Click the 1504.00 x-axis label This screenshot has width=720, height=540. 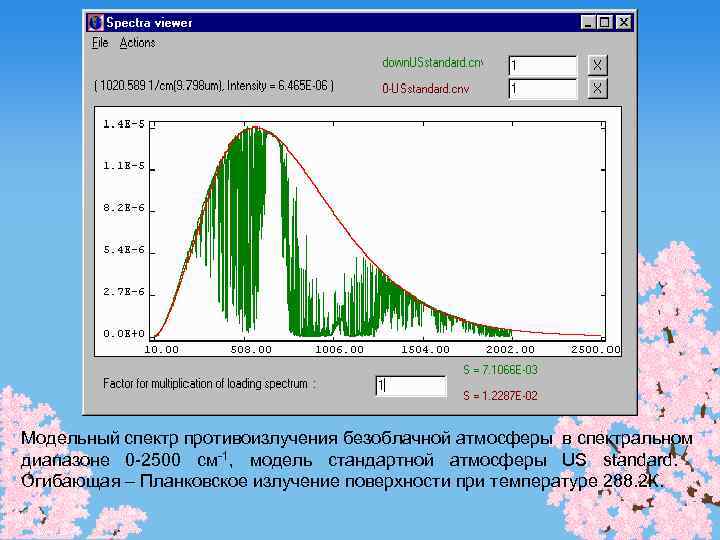point(425,349)
